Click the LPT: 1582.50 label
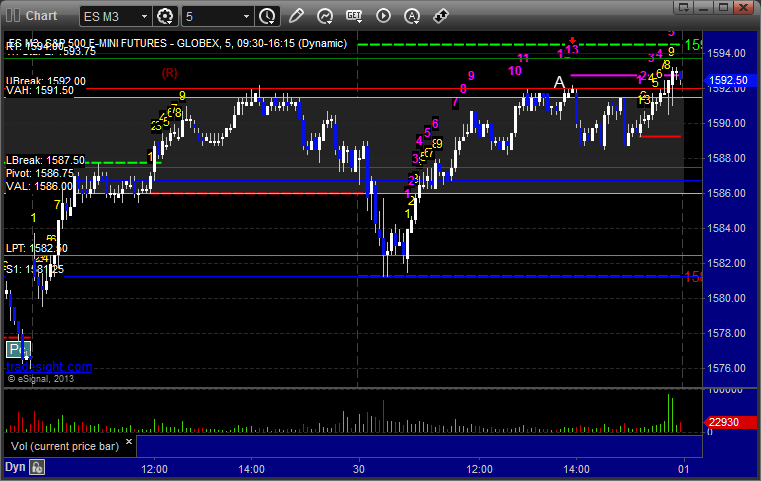Image resolution: width=761 pixels, height=481 pixels. point(37,248)
